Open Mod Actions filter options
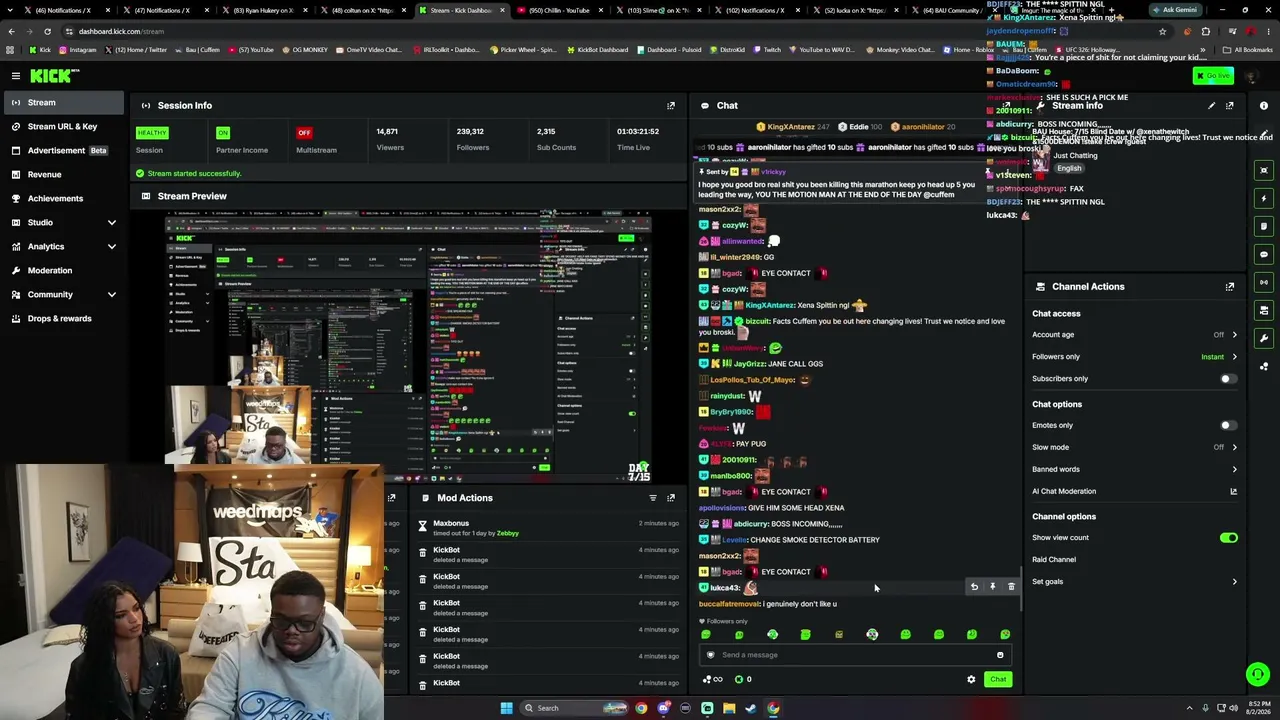 coord(653,497)
